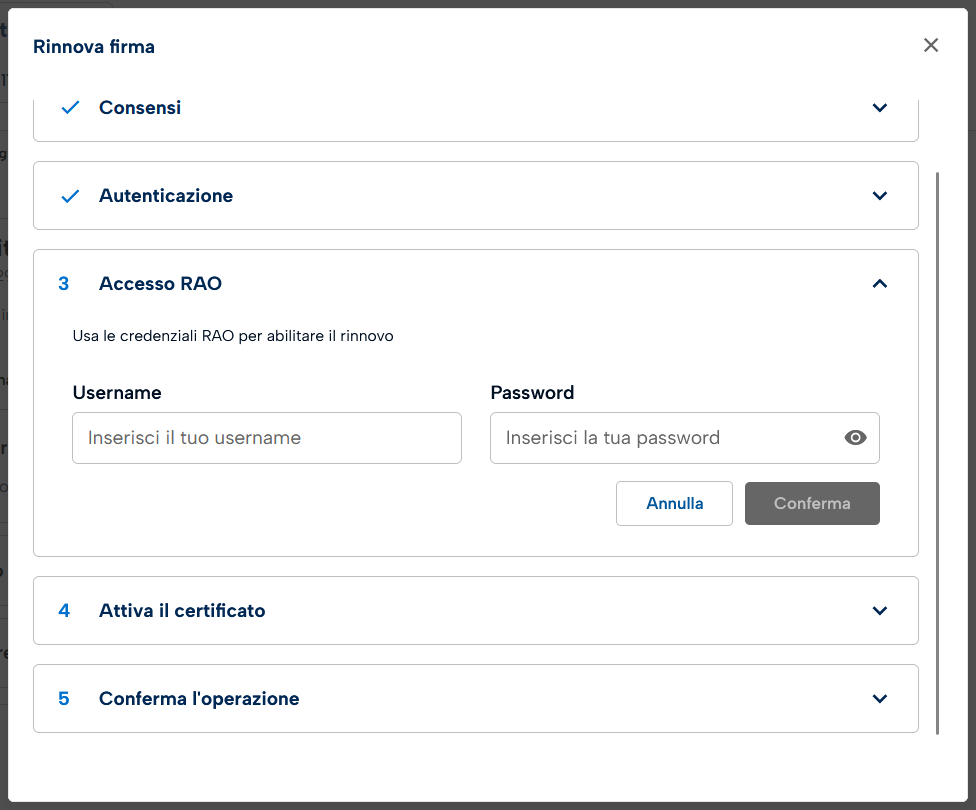This screenshot has width=976, height=810.
Task: Click the step 3 number badge
Action: (x=64, y=284)
